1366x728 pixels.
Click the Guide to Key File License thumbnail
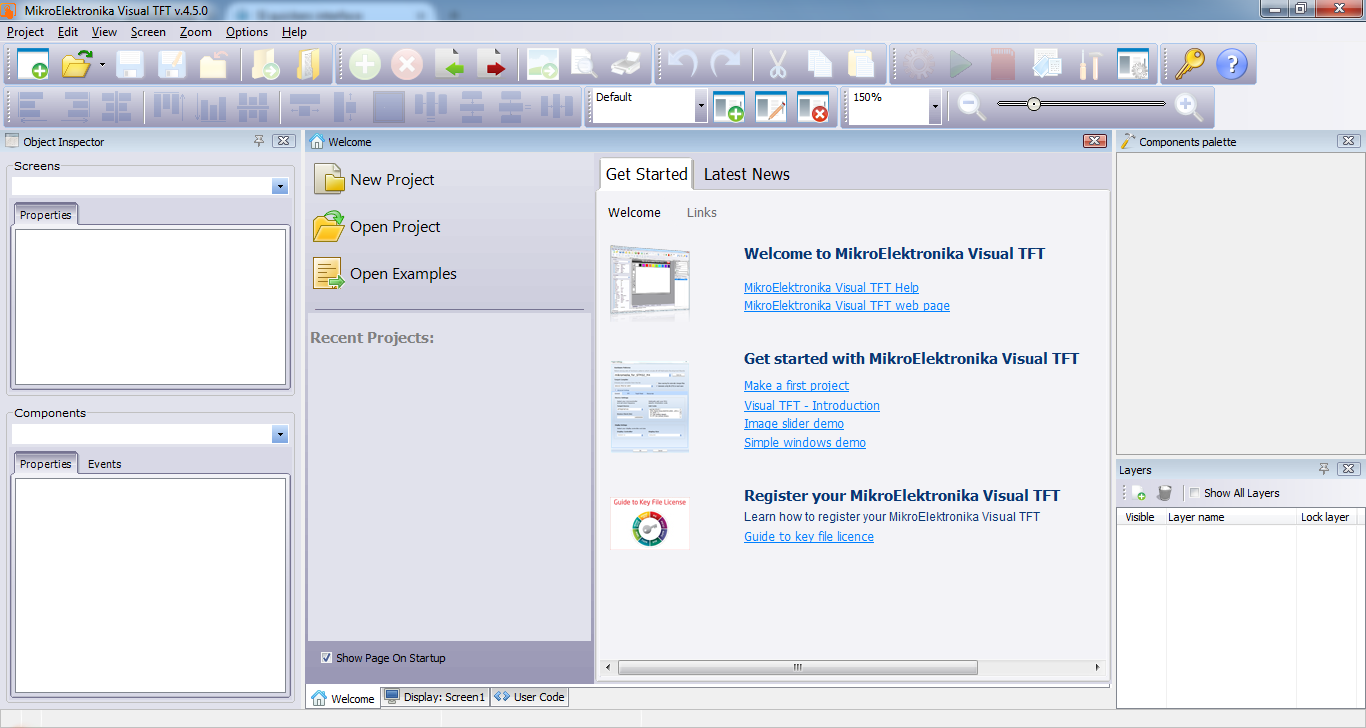[650, 523]
